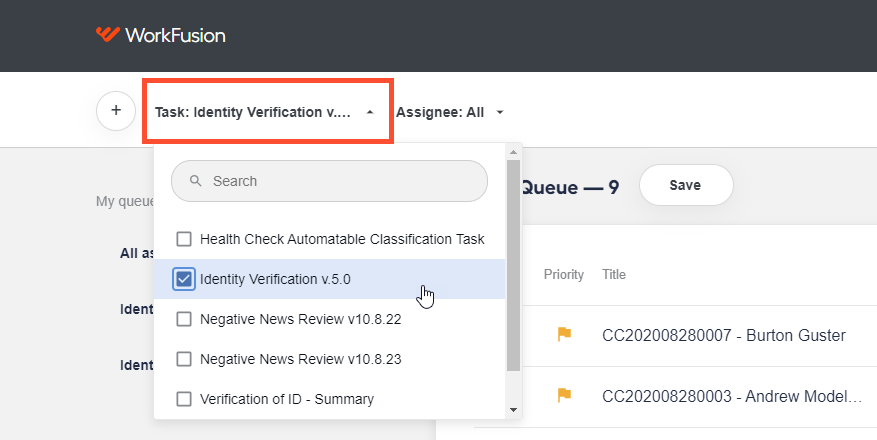Click the search magnifier icon
877x440 pixels.
pos(195,181)
